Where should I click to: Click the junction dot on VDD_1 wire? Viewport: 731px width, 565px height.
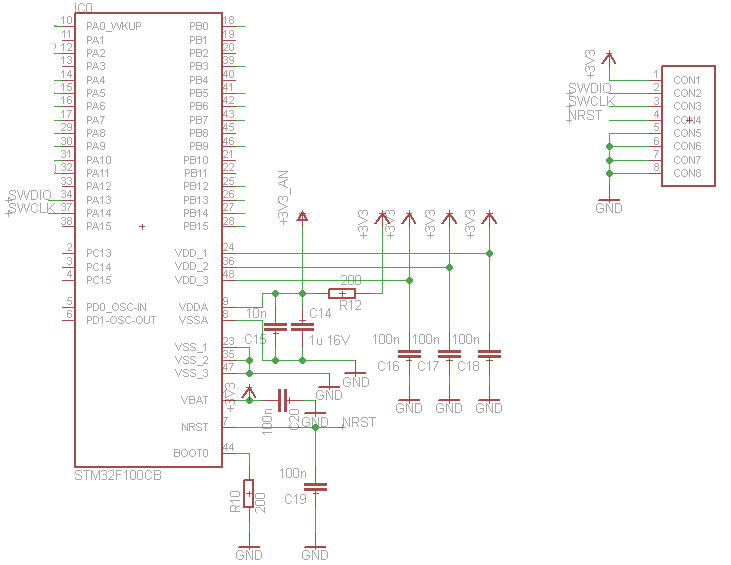pos(489,254)
